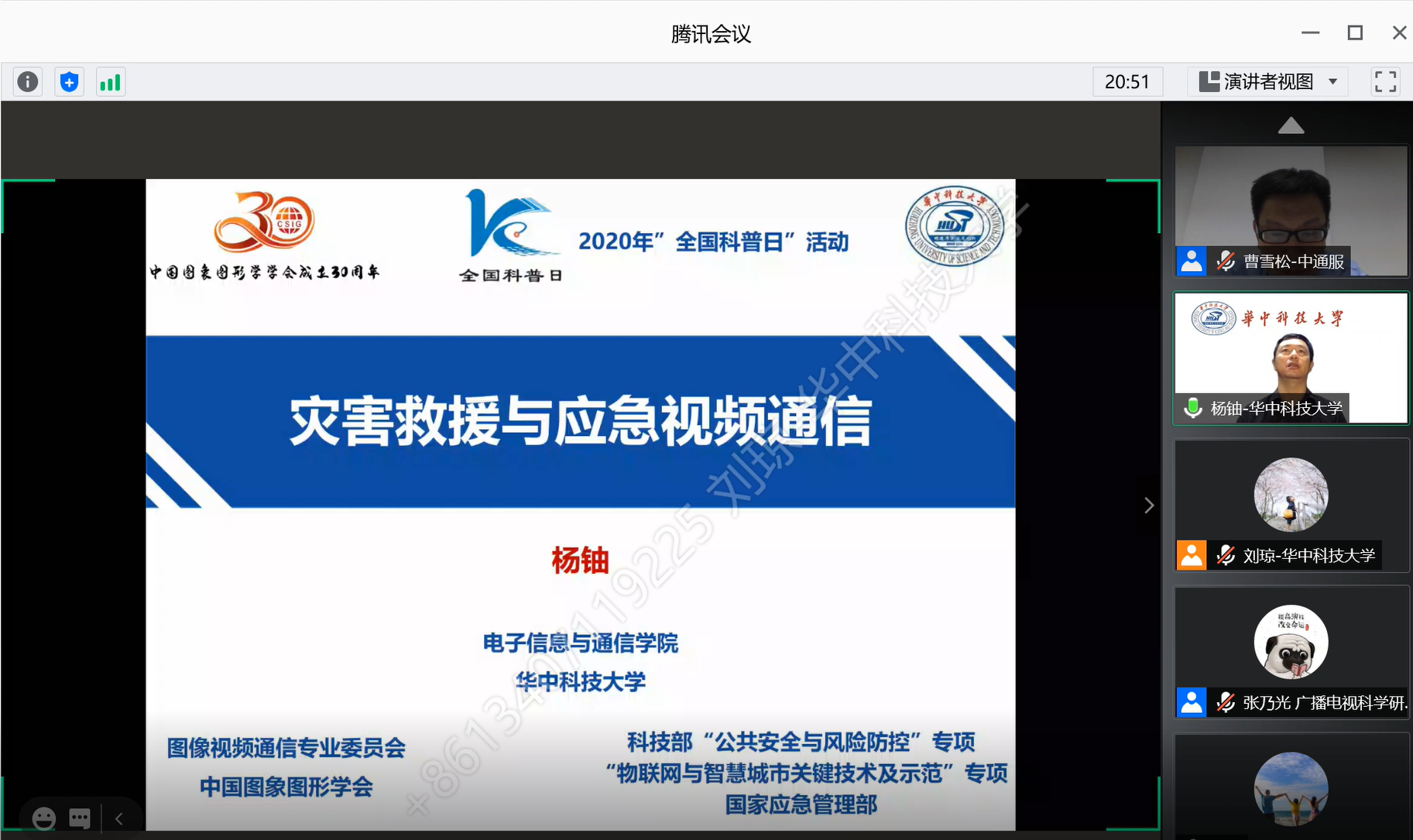Open the chat bubble icon
1413x840 pixels.
80,818
